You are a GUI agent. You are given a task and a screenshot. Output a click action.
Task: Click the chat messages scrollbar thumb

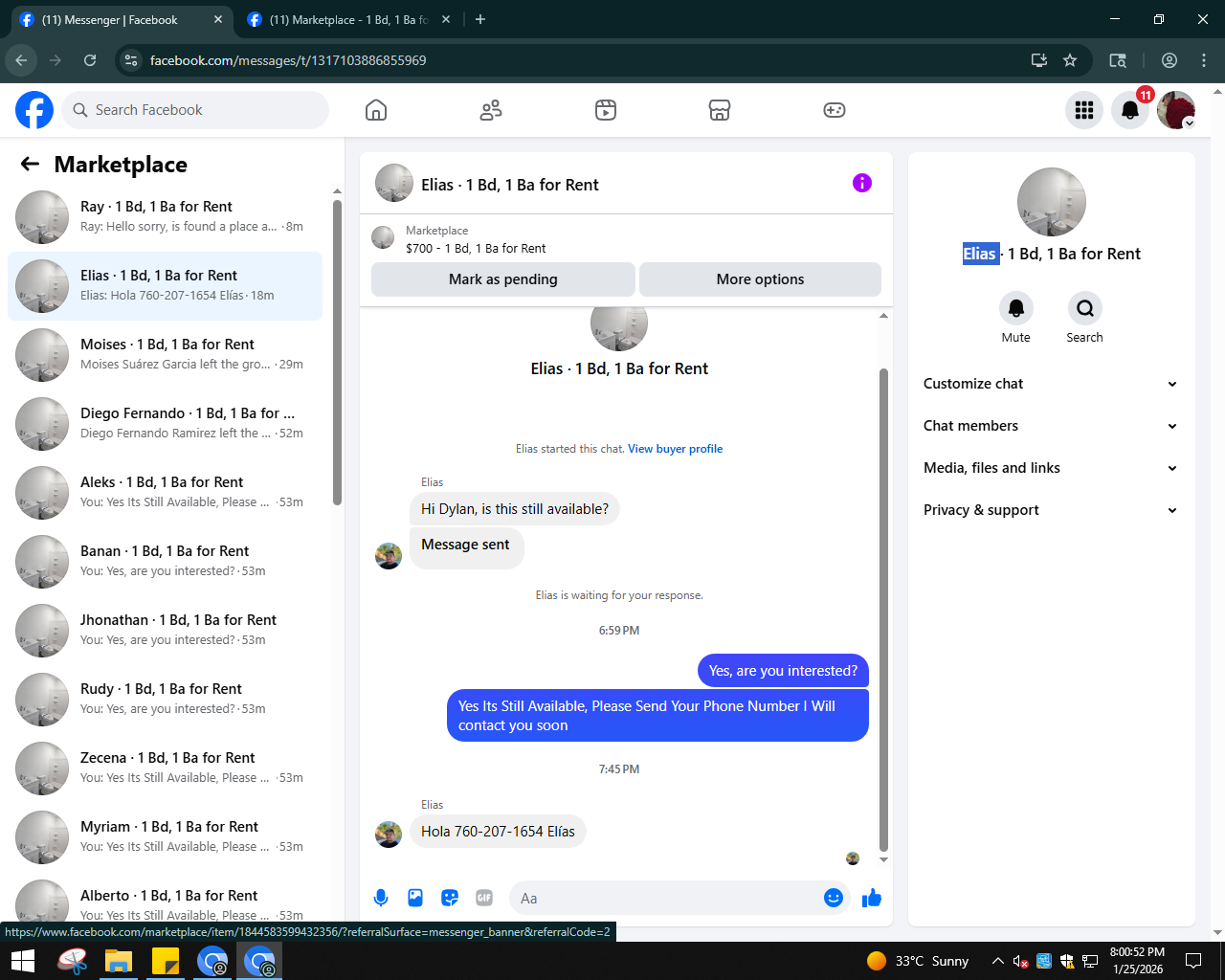883,610
